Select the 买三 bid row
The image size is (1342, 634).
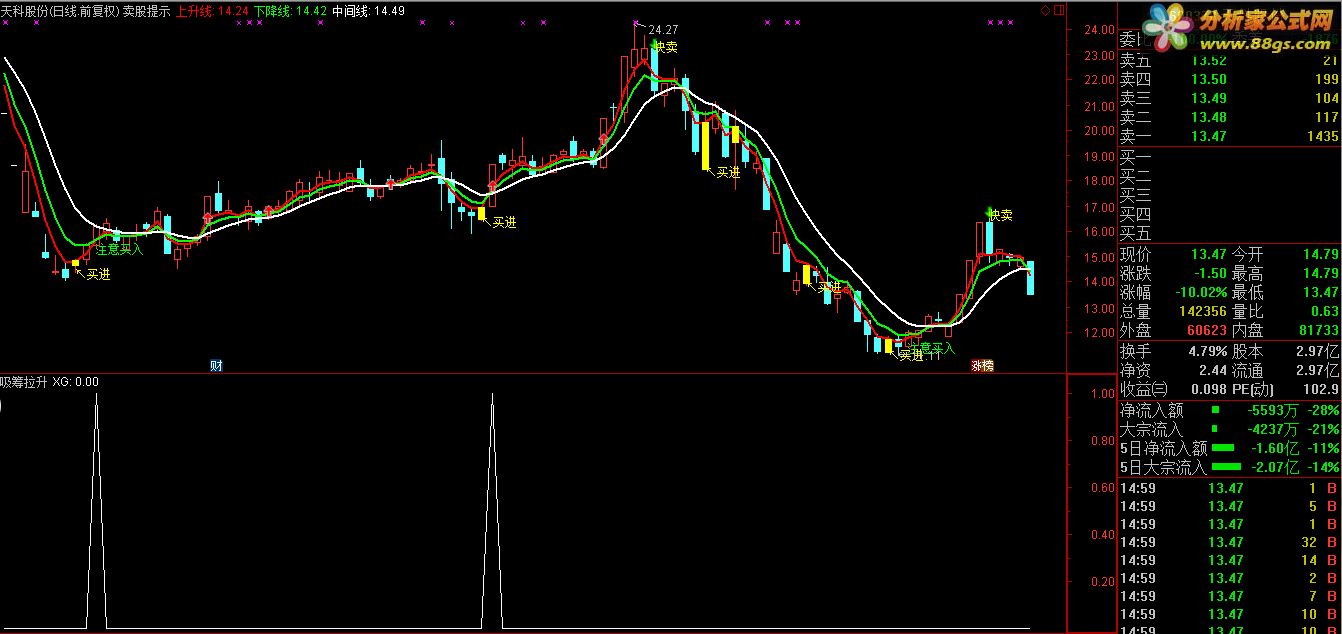point(1229,195)
